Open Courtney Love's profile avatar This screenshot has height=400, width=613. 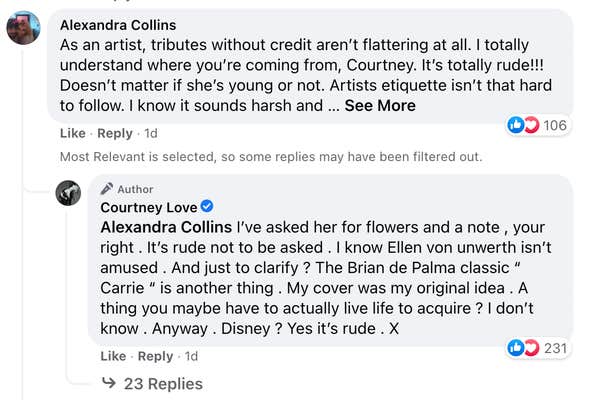pos(68,194)
